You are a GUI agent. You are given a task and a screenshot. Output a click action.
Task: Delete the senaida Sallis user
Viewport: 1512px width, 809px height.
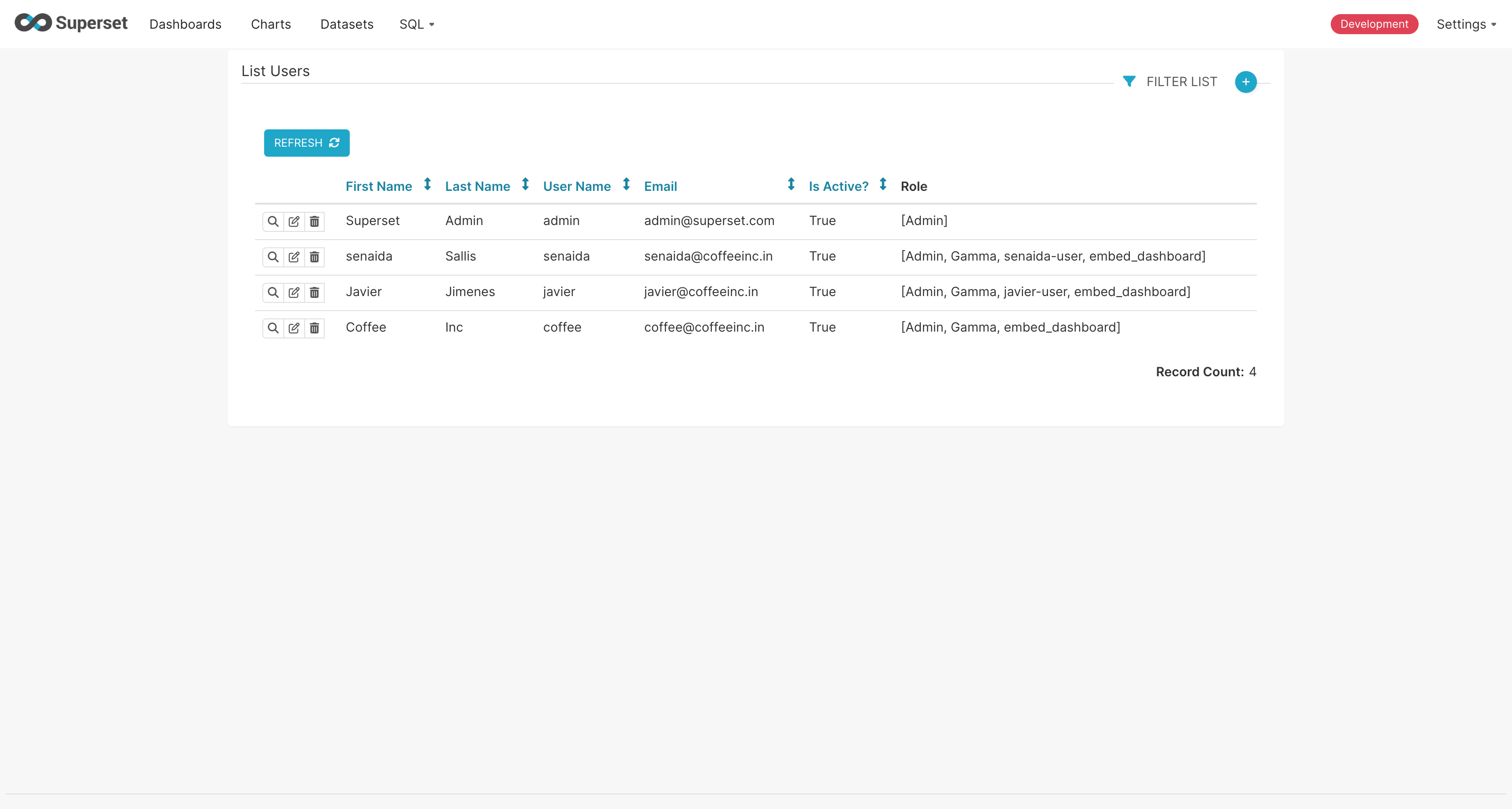coord(315,256)
